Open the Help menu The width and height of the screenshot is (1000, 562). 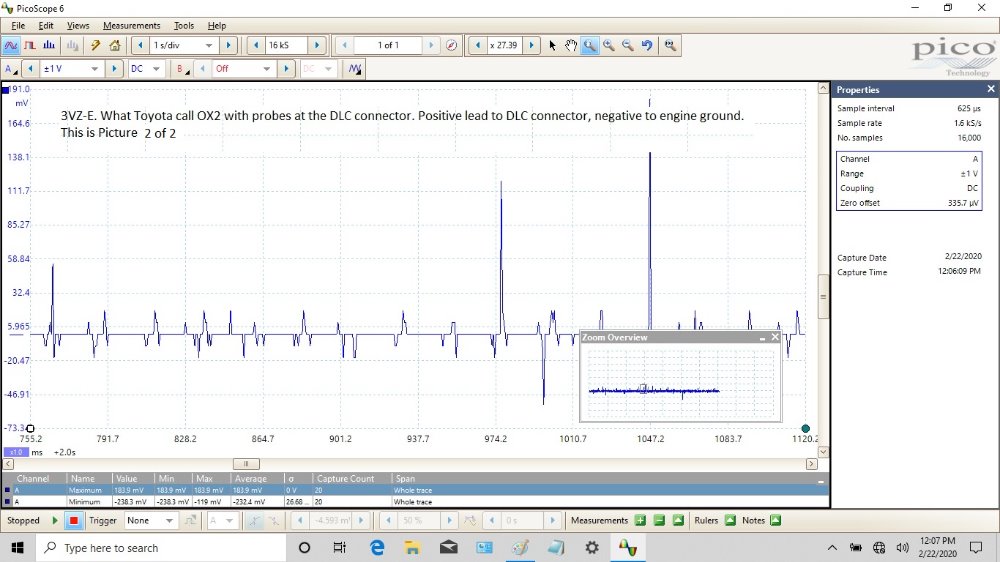tap(217, 26)
